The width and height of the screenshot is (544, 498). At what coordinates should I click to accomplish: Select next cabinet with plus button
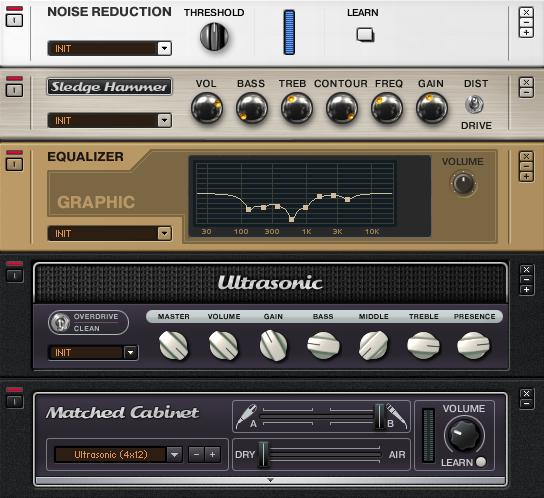[x=212, y=454]
